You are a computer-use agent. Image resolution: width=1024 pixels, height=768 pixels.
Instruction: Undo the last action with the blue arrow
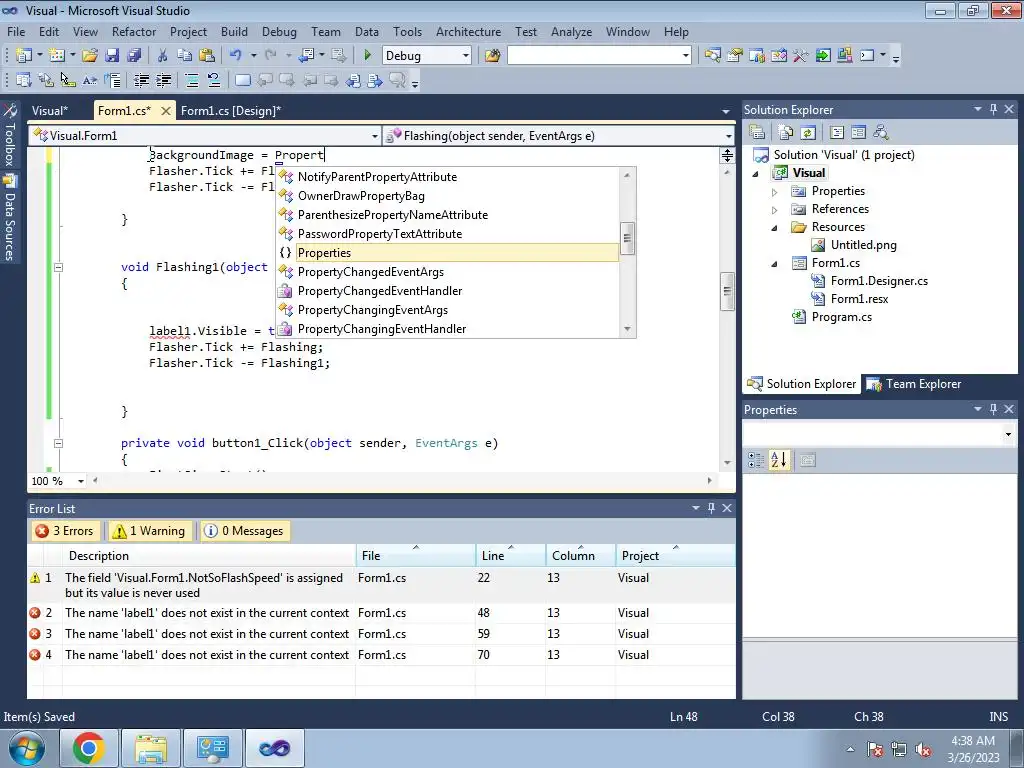click(x=236, y=56)
